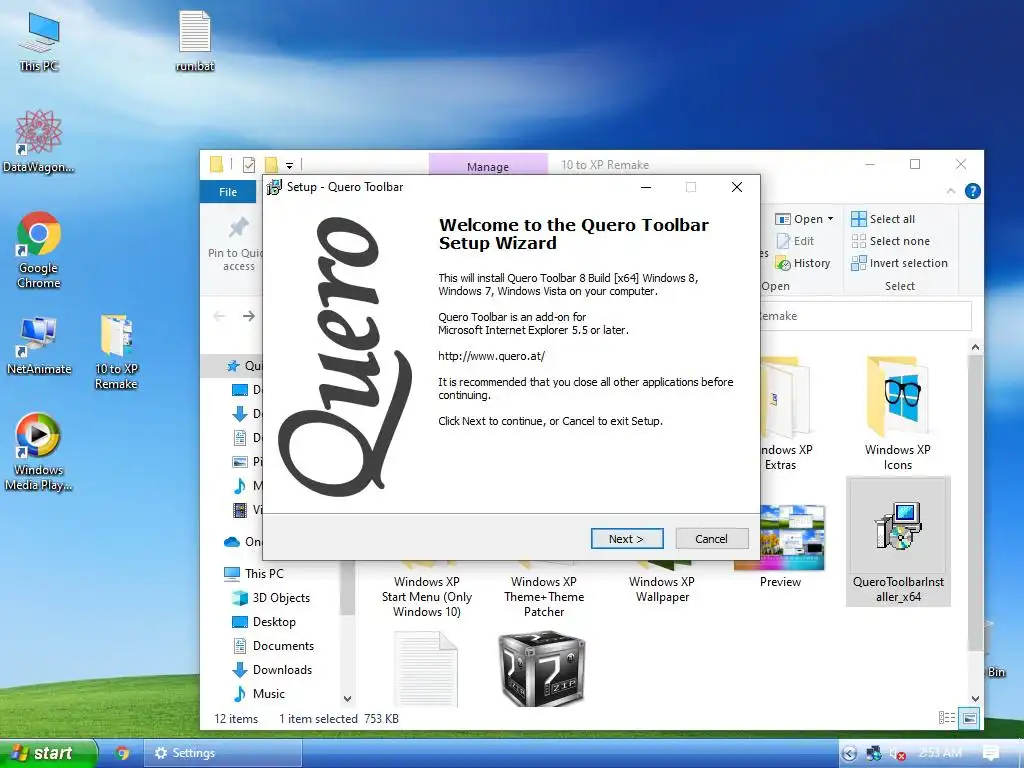Switch to details view icon
Viewport: 1024px width, 768px height.
click(x=946, y=718)
